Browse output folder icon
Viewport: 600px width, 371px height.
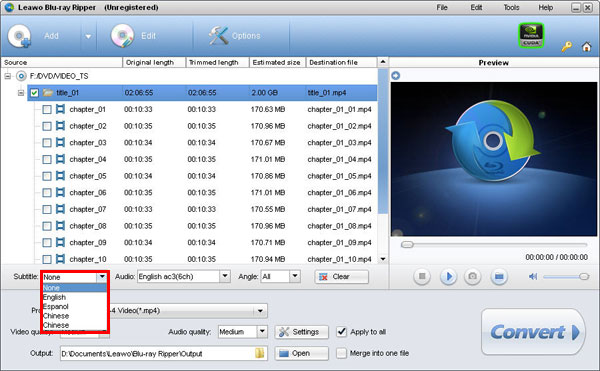pyautogui.click(x=259, y=353)
